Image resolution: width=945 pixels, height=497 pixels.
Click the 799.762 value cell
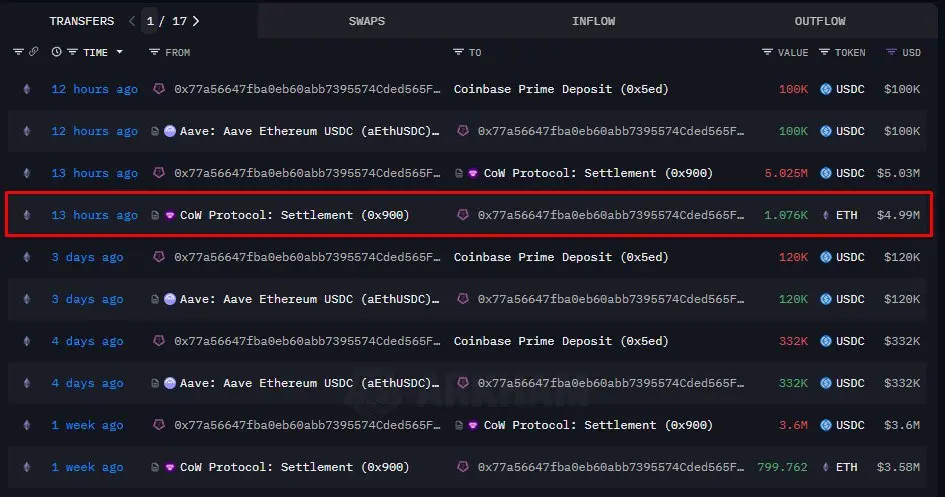[x=782, y=467]
